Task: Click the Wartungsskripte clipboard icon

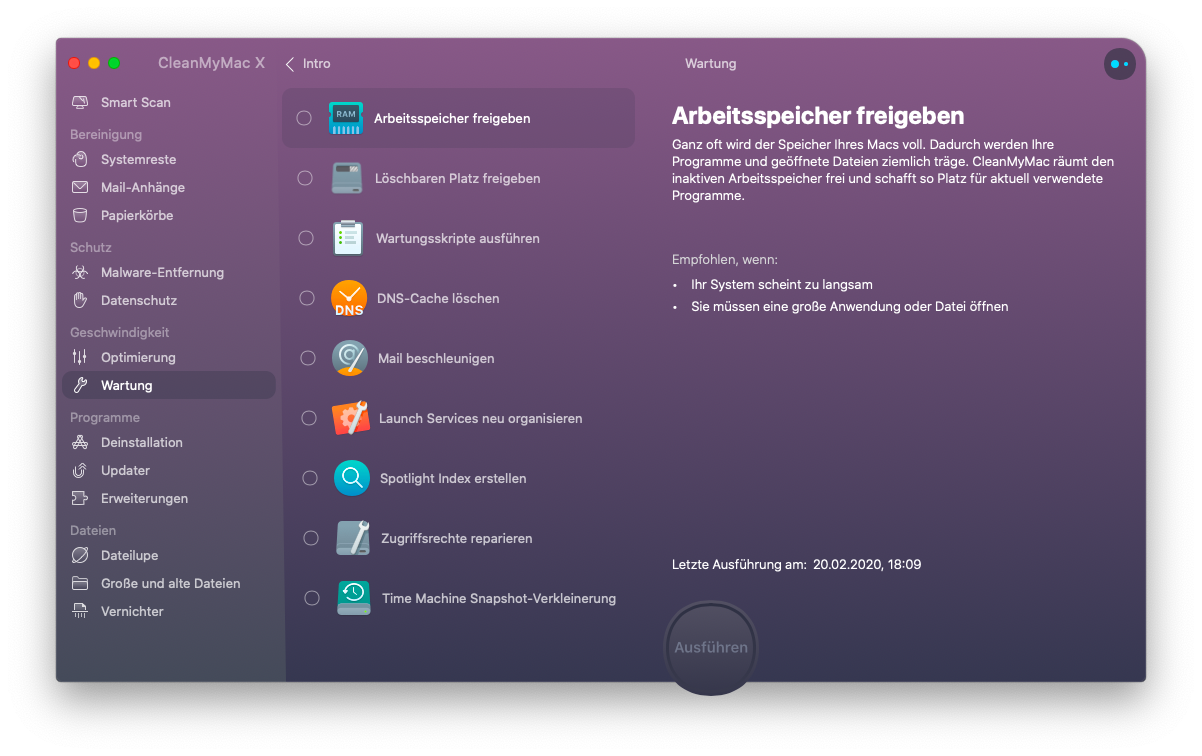Action: click(348, 238)
